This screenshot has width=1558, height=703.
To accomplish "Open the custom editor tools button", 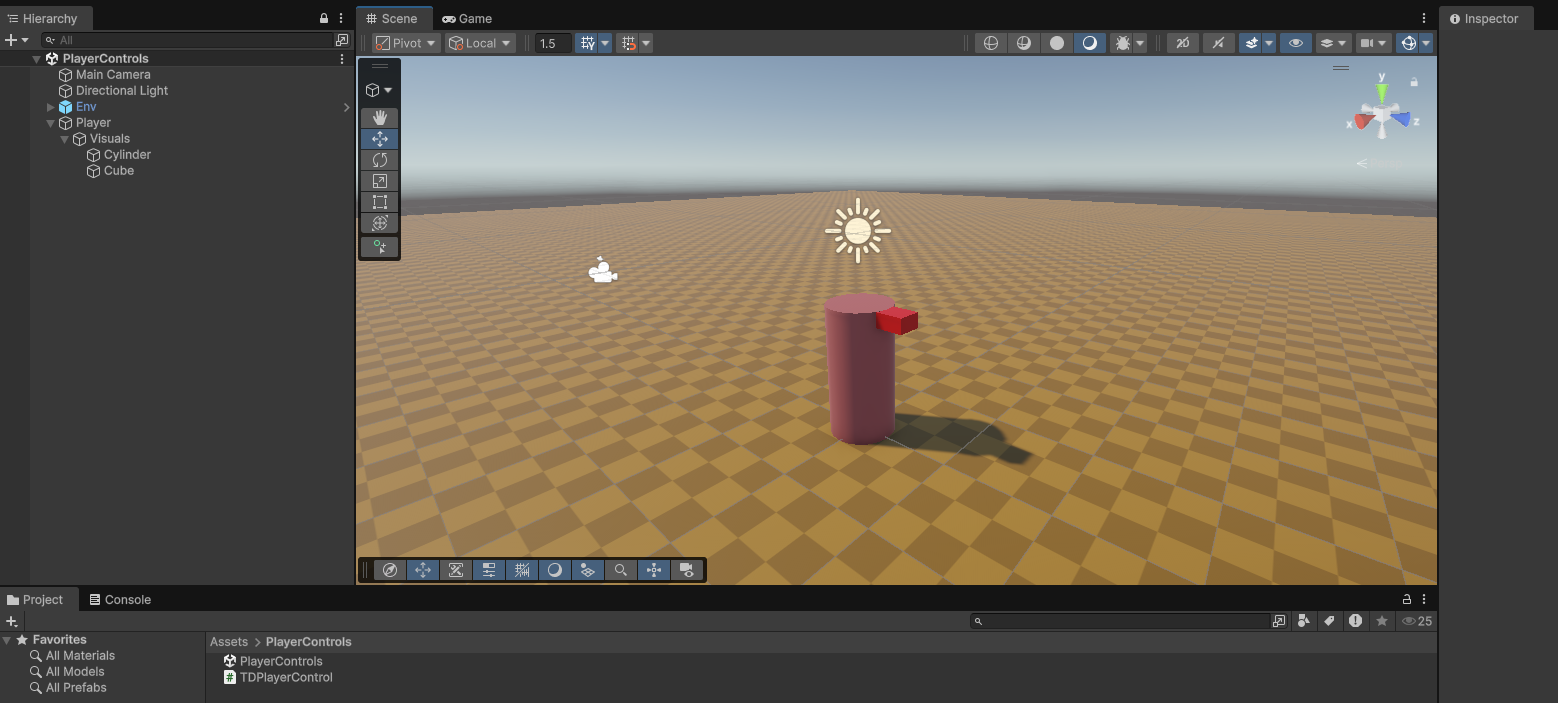I will coord(380,246).
